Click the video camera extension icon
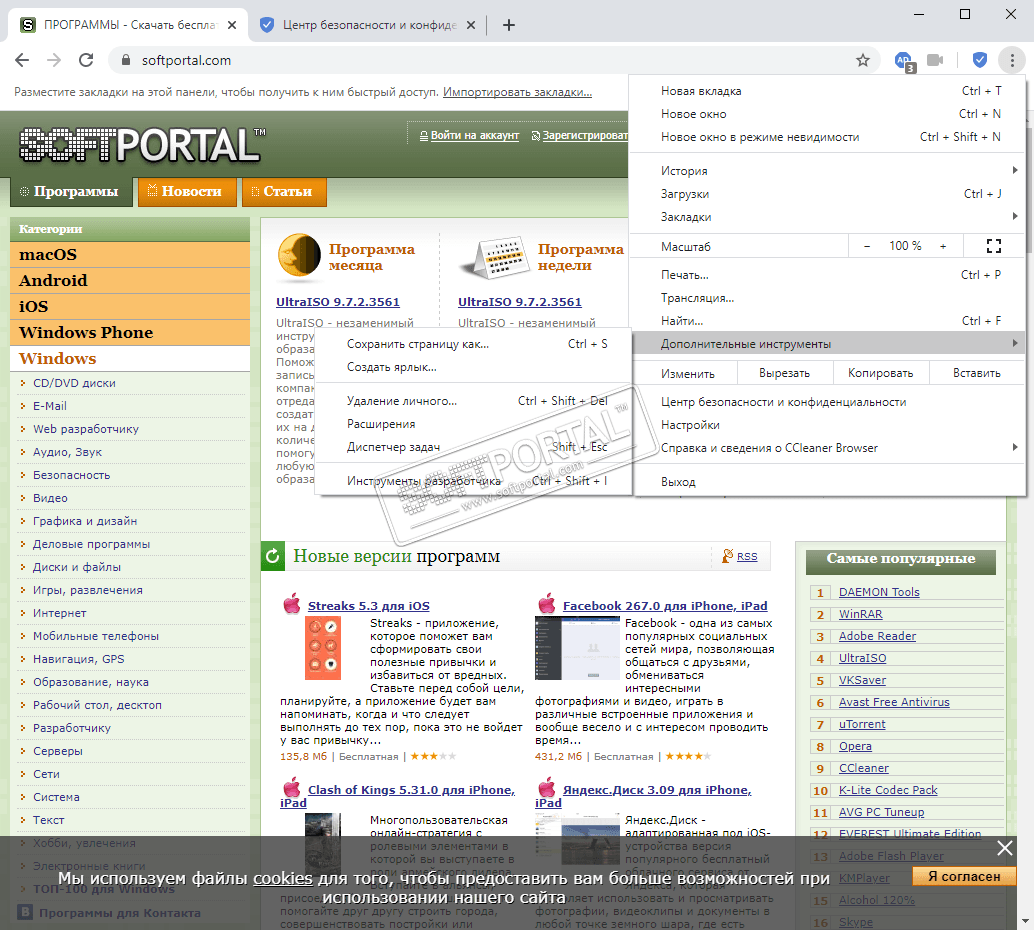Viewport: 1034px width, 930px height. (x=935, y=61)
